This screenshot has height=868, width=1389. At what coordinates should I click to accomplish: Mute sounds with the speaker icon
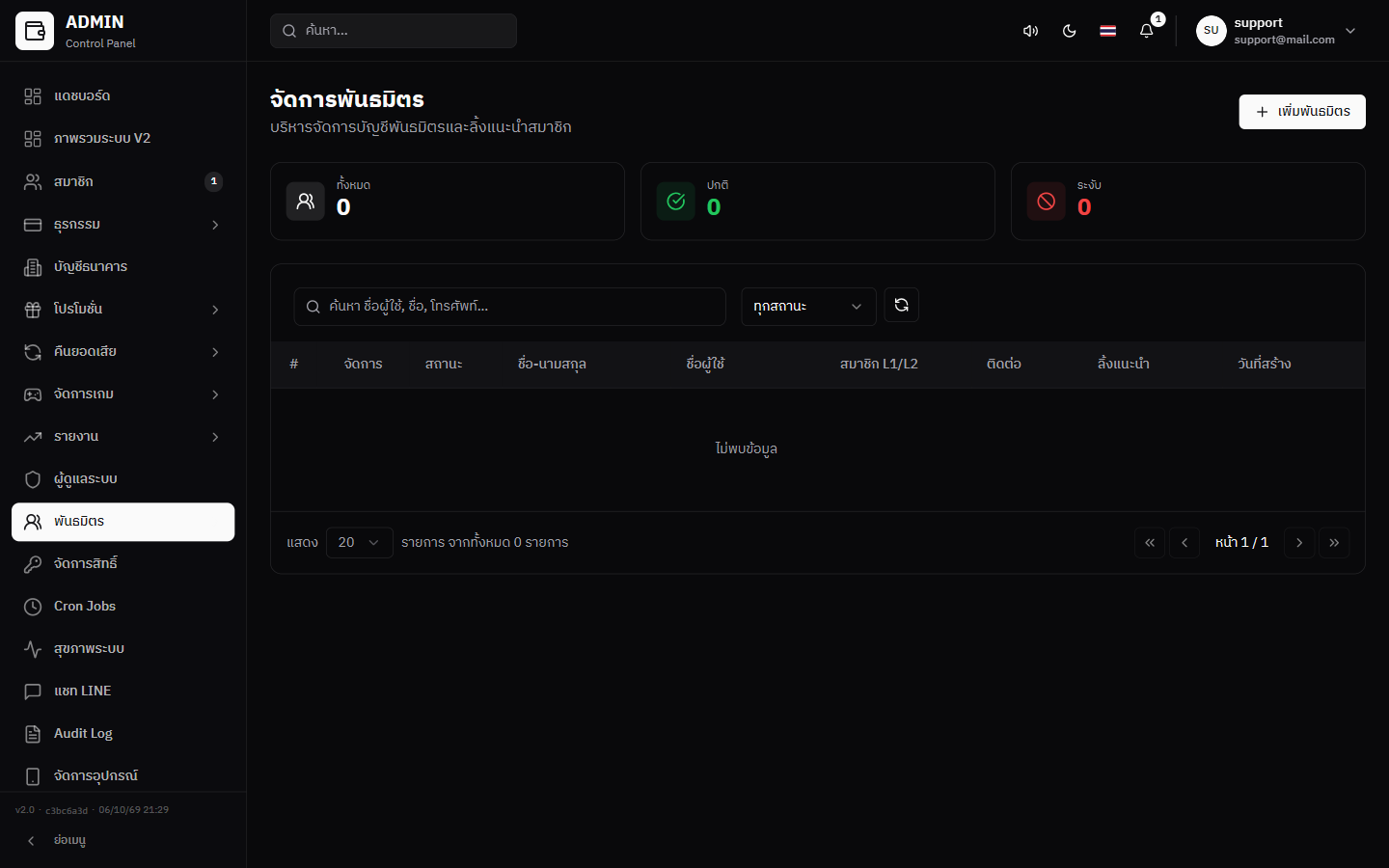coord(1030,31)
